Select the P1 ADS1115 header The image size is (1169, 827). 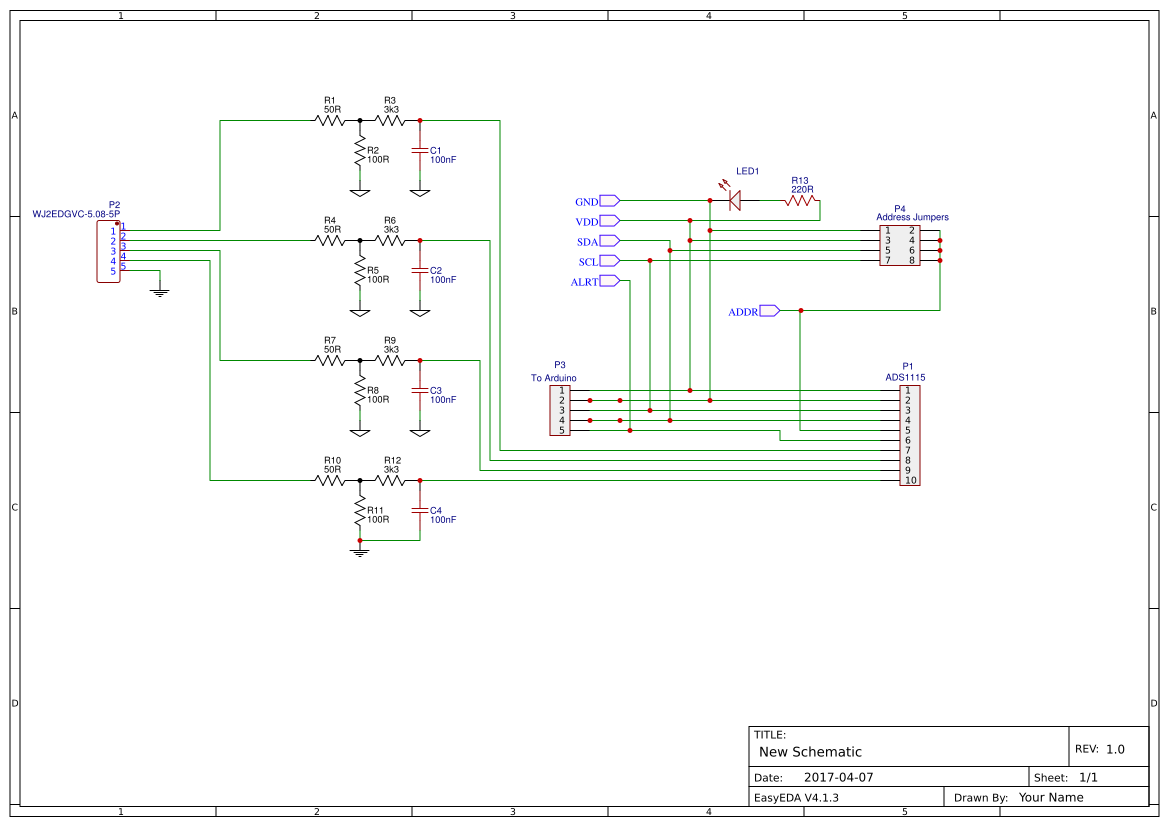pos(908,435)
